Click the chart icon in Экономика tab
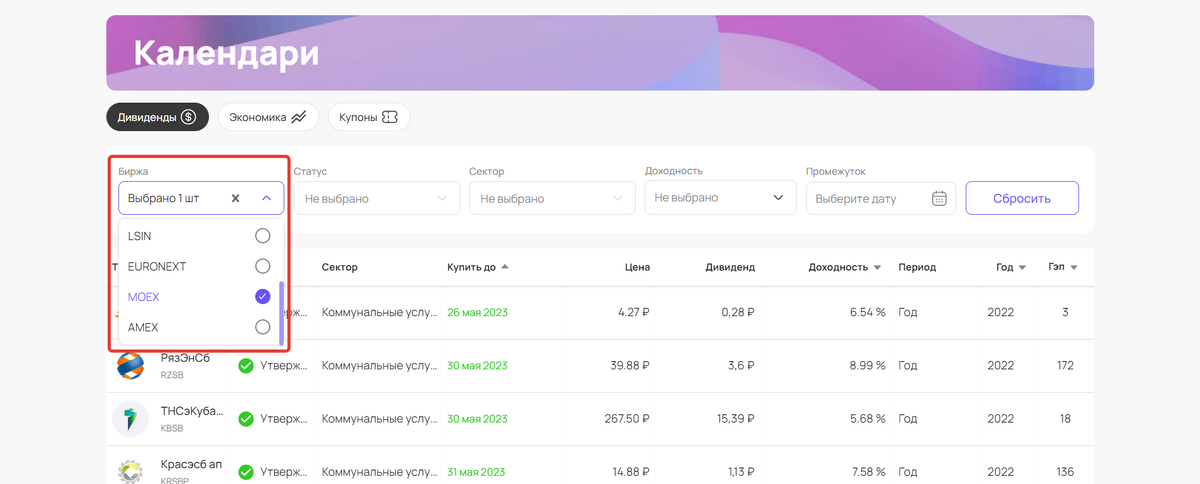Image resolution: width=1200 pixels, height=484 pixels. tap(298, 117)
